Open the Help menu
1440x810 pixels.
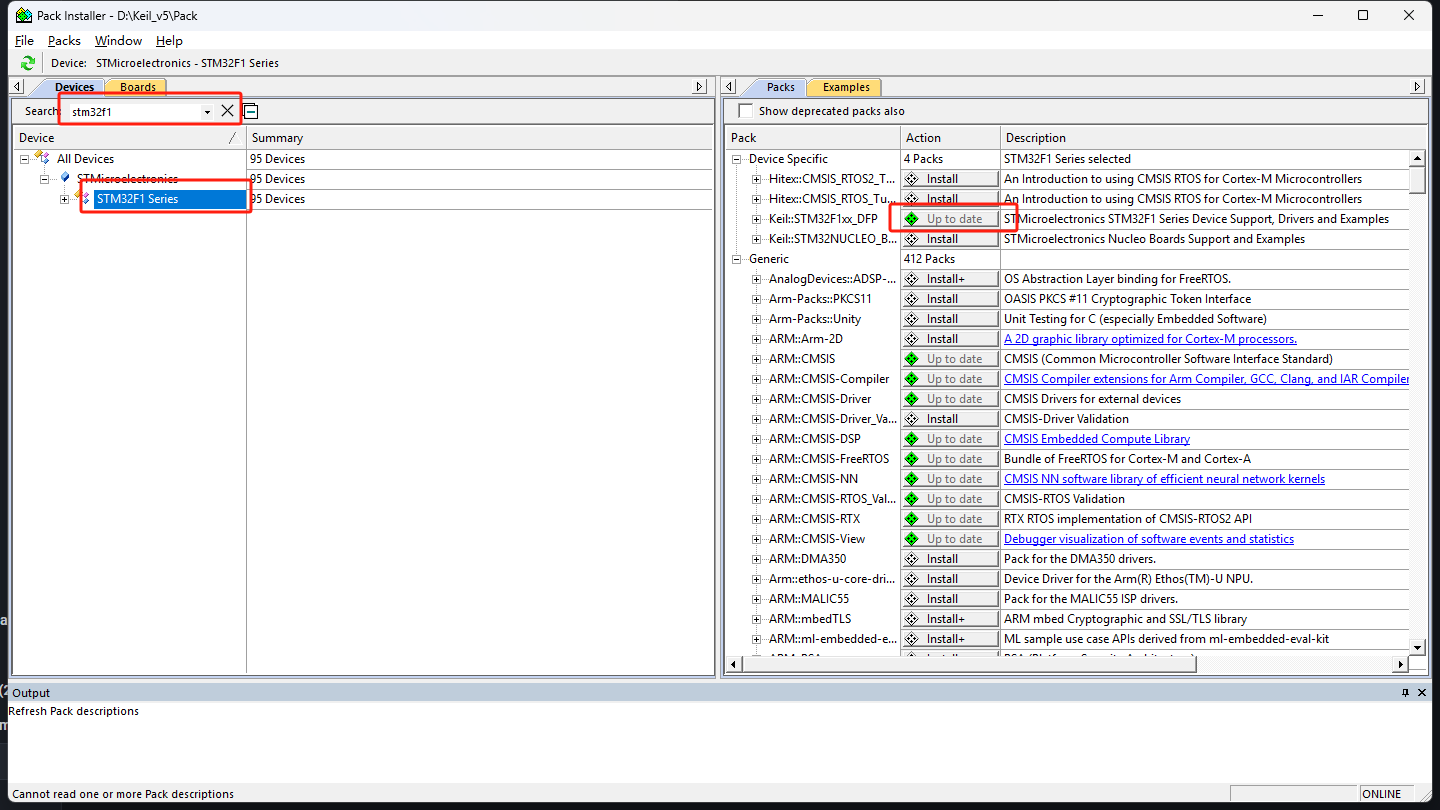click(169, 41)
